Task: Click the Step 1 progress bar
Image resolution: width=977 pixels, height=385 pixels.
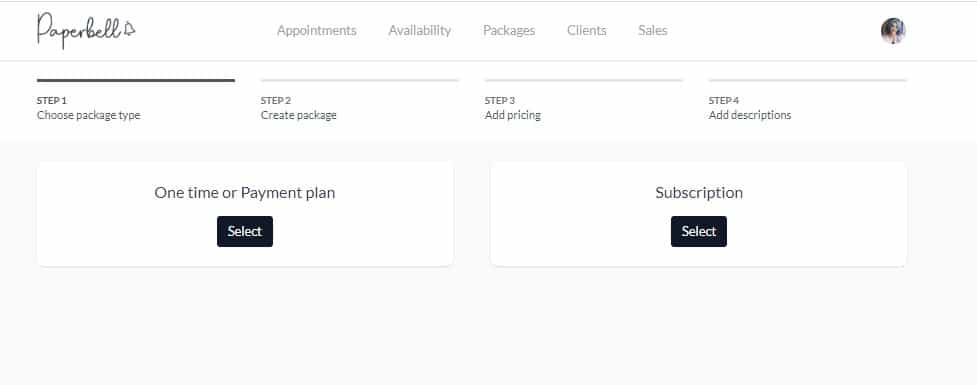Action: pyautogui.click(x=136, y=80)
